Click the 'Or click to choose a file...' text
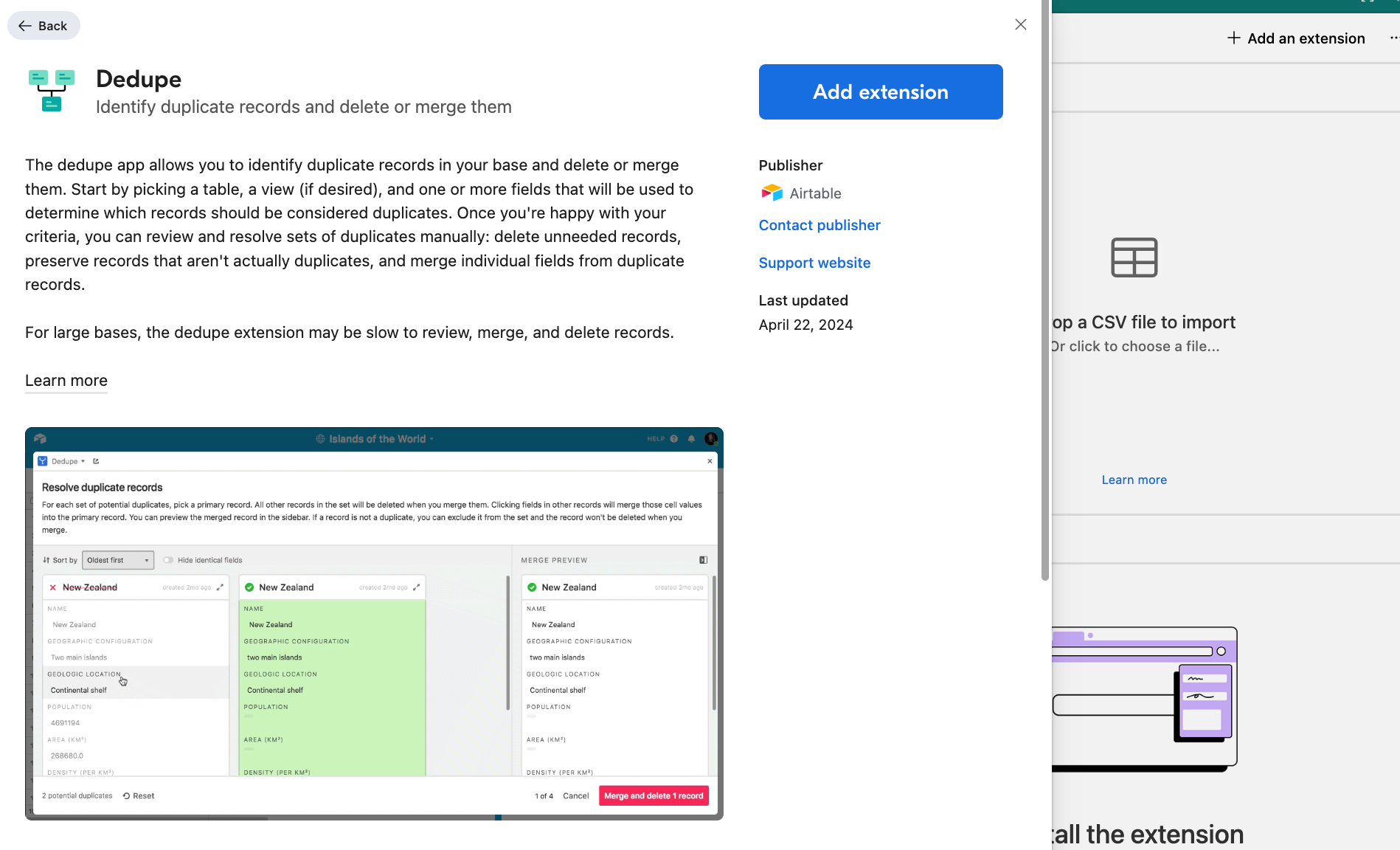This screenshot has width=1400, height=850. pos(1136,346)
